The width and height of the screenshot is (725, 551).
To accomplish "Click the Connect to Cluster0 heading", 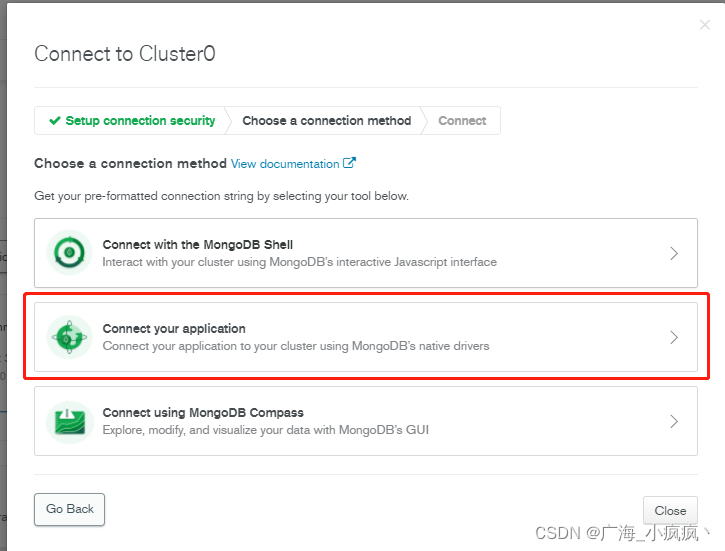I will [125, 54].
